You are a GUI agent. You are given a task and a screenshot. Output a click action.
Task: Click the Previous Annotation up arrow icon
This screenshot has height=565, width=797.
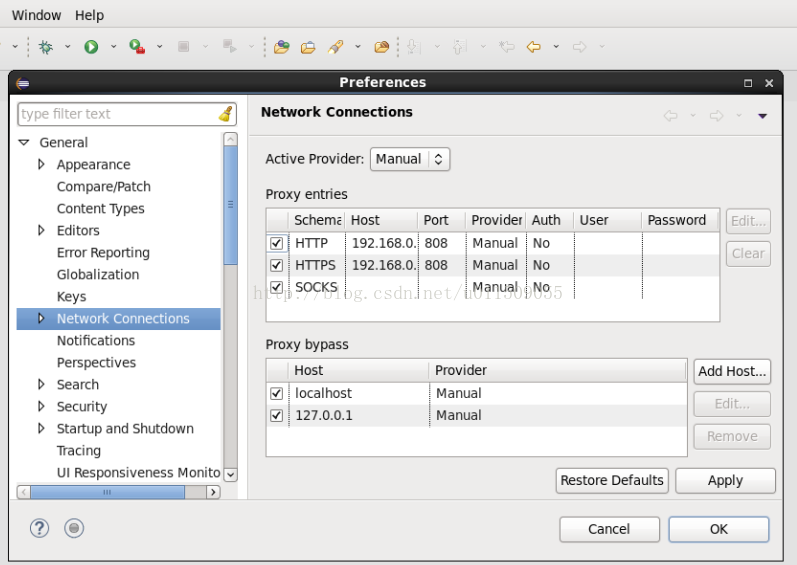[459, 47]
